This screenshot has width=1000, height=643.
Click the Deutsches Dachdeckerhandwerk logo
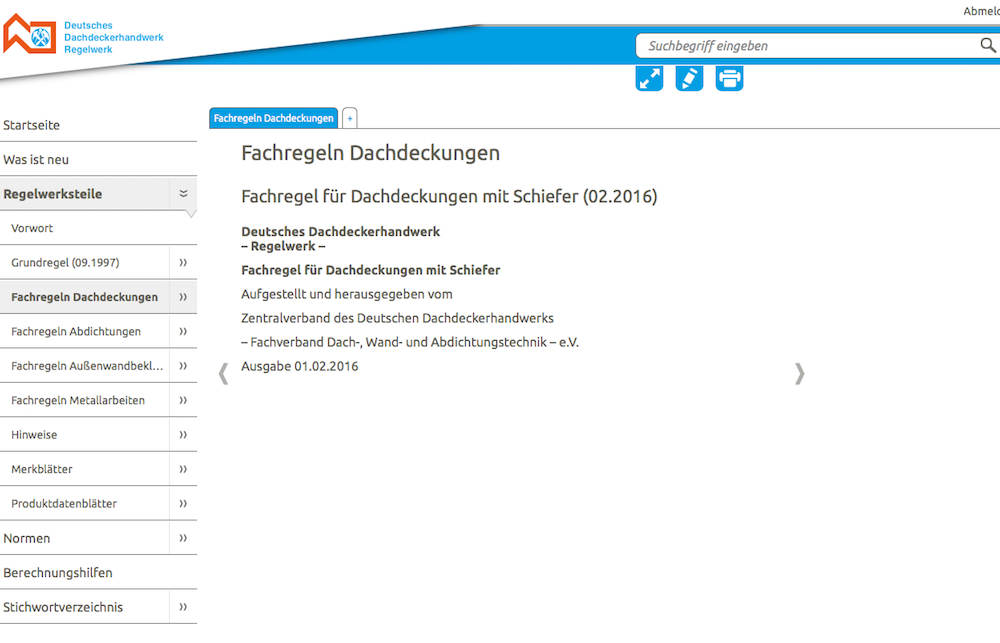pos(83,35)
